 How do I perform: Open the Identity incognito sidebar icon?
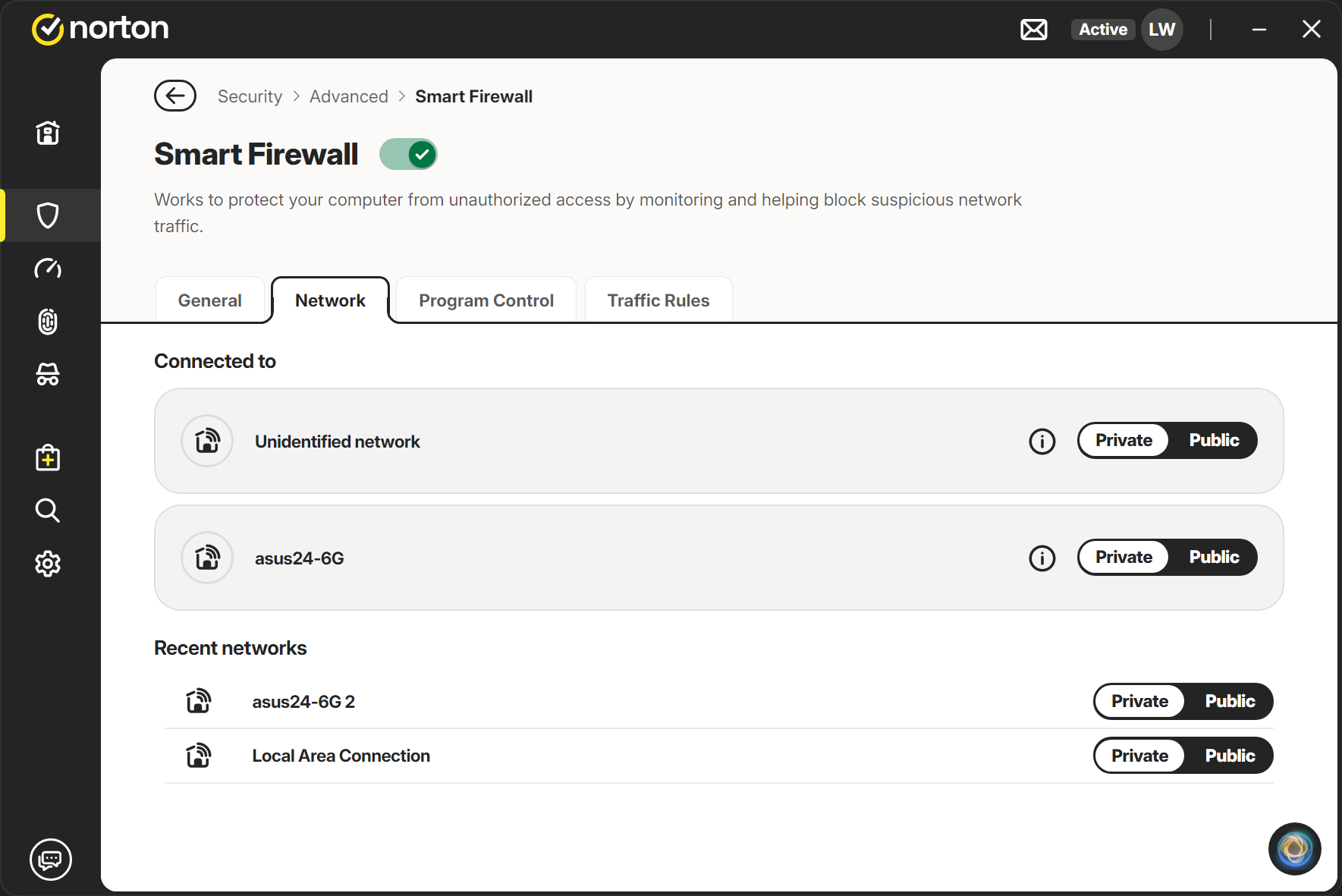tap(48, 375)
